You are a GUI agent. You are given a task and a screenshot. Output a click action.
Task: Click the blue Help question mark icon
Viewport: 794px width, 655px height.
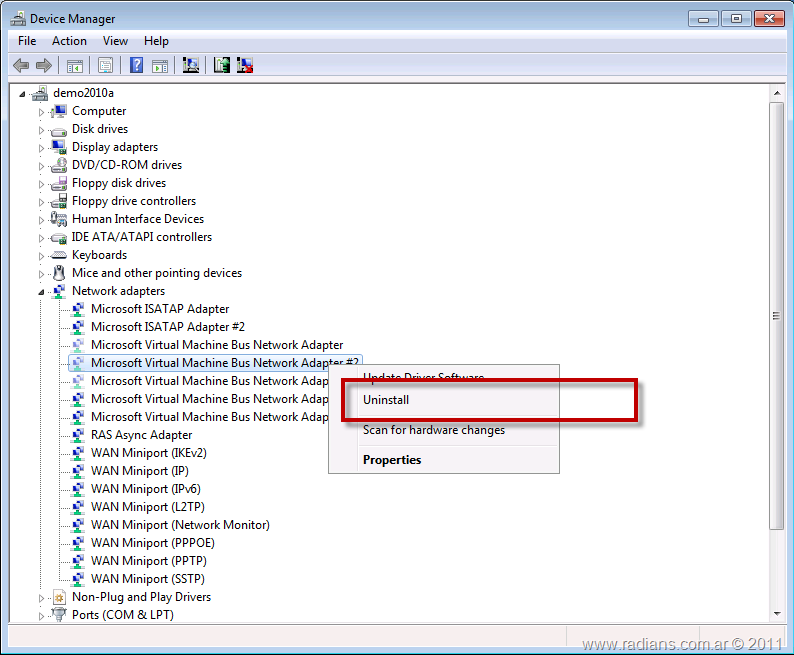coord(136,66)
